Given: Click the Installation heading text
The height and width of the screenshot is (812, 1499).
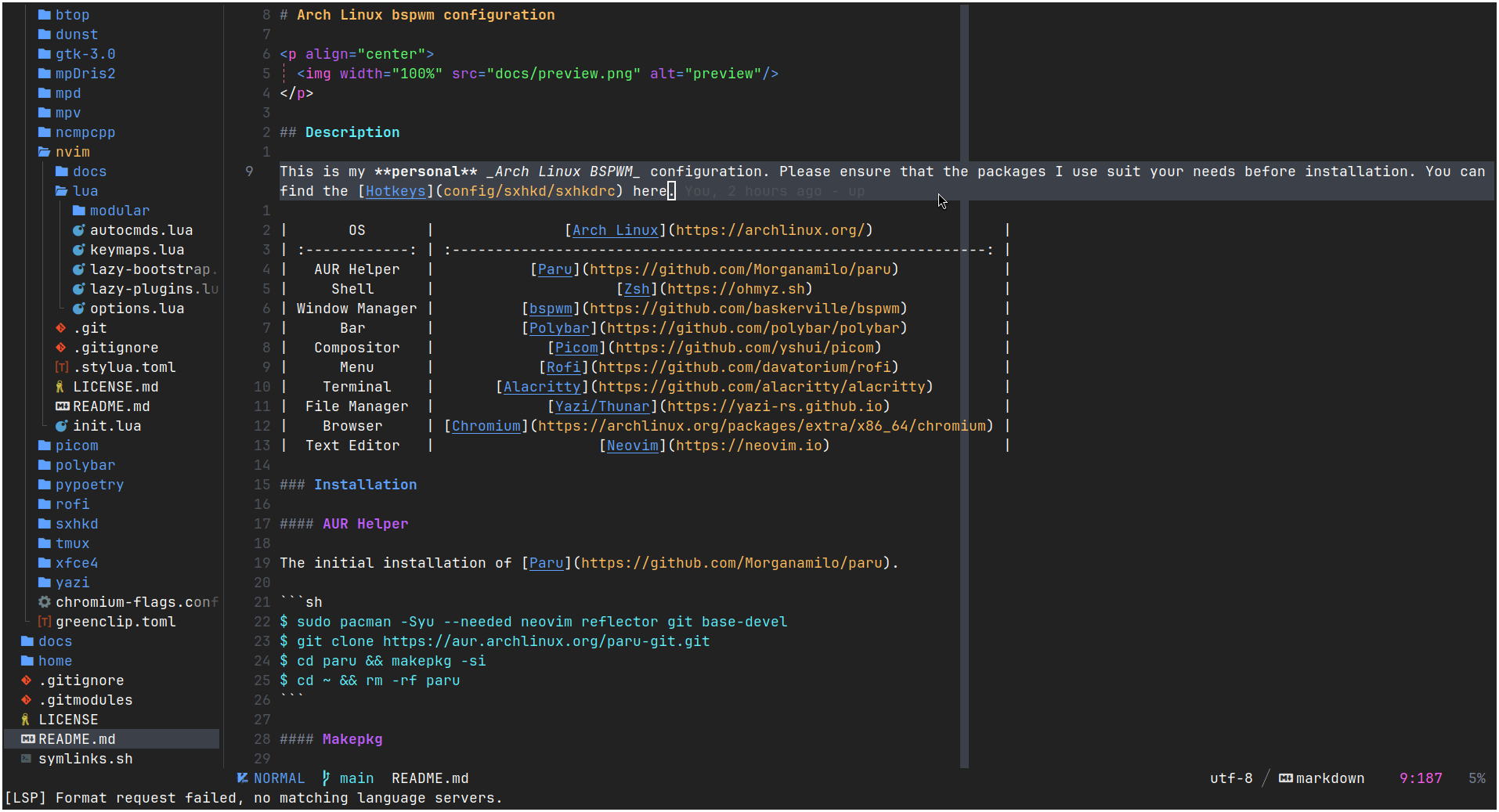Looking at the screenshot, I should click(366, 485).
